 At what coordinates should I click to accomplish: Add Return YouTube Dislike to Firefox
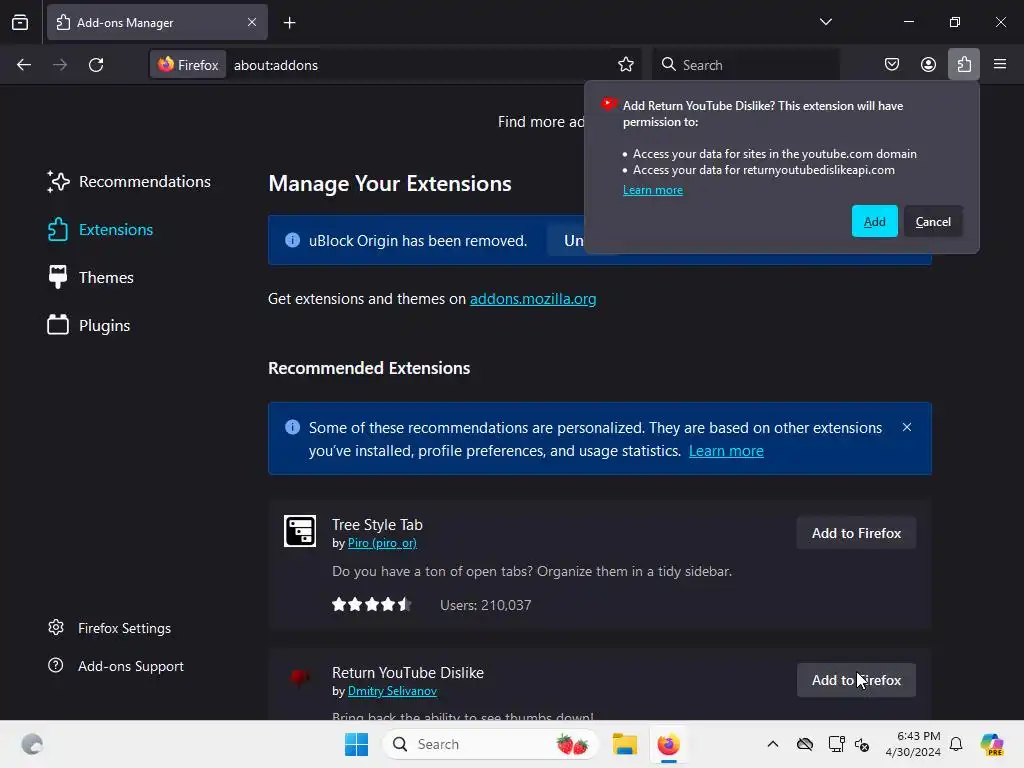point(856,680)
